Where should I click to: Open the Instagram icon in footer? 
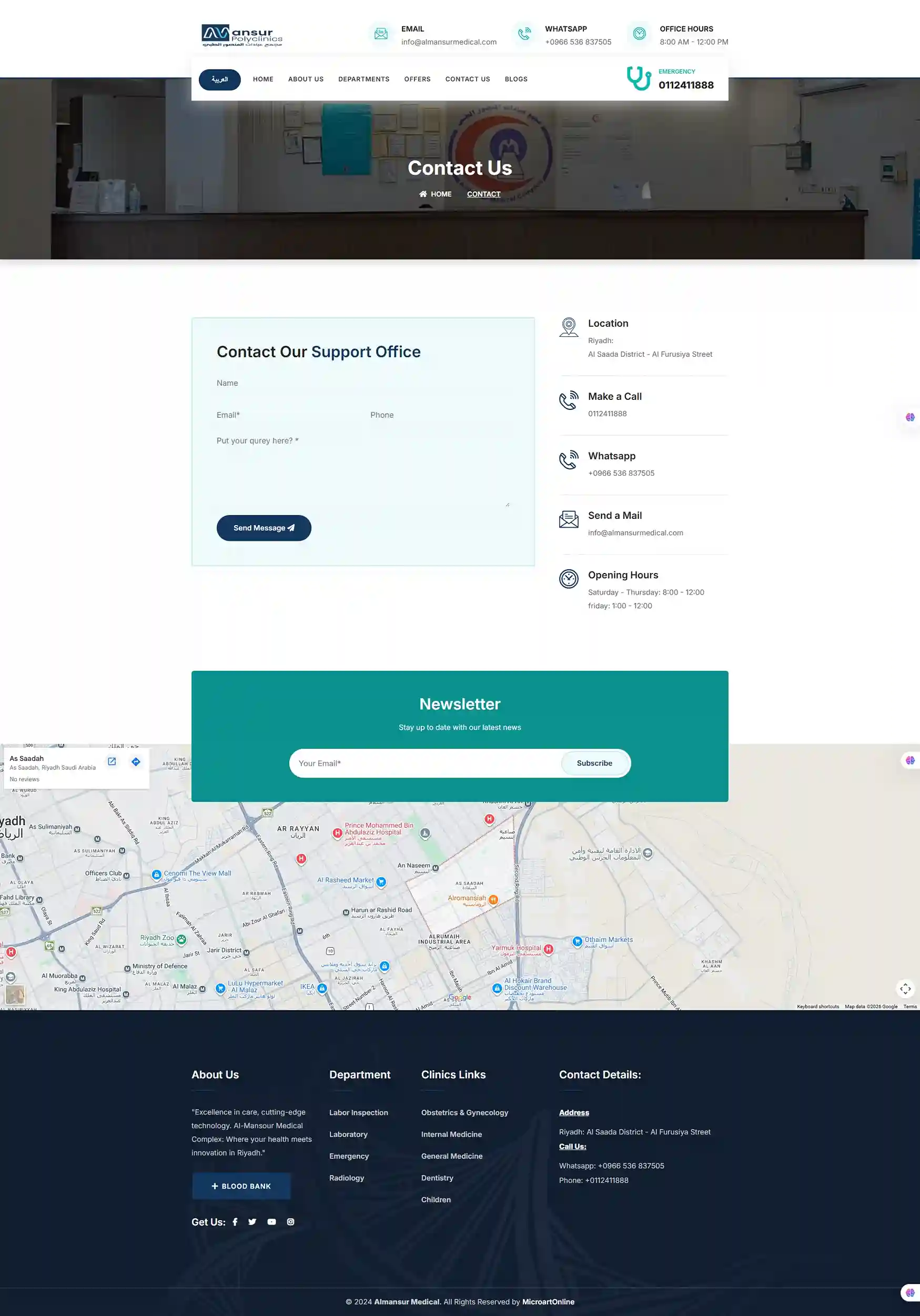coord(290,1221)
